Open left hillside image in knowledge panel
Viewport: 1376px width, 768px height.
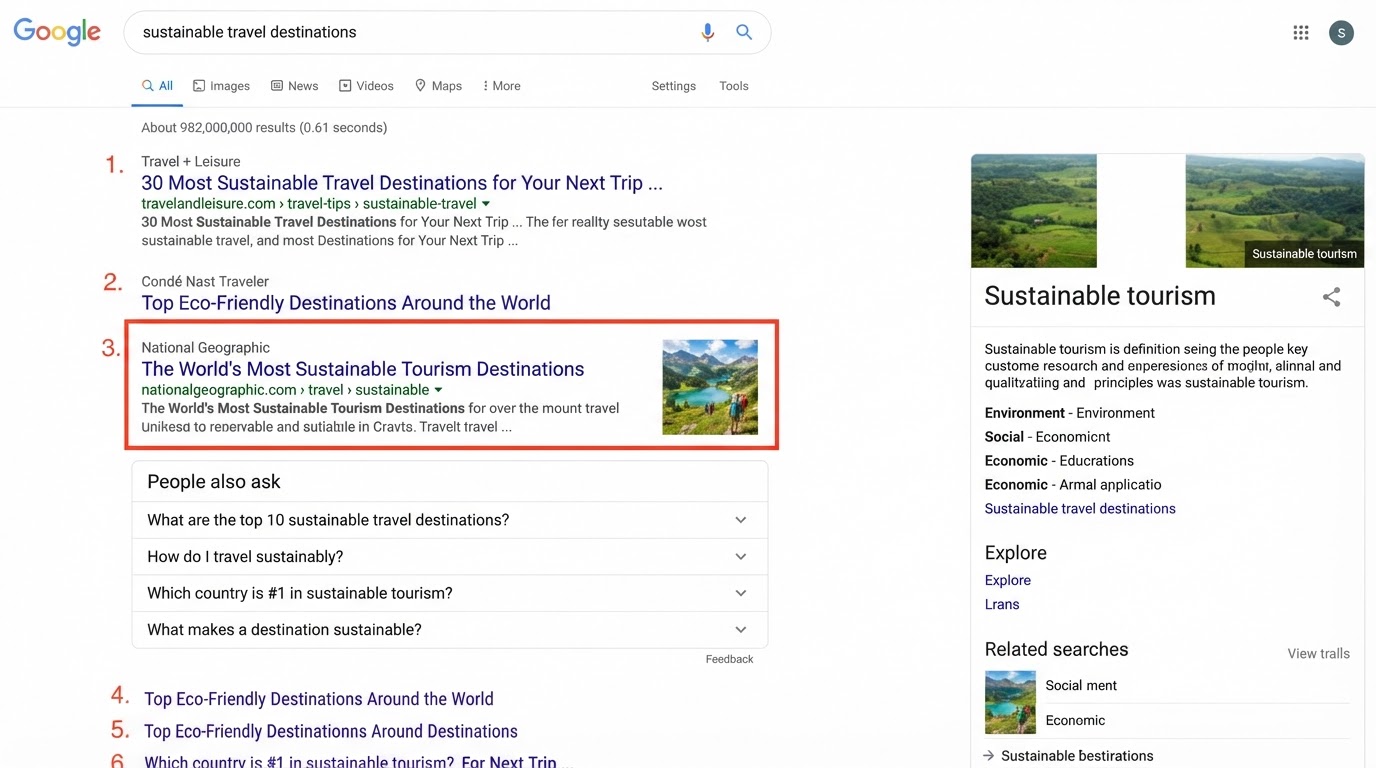click(x=1034, y=211)
